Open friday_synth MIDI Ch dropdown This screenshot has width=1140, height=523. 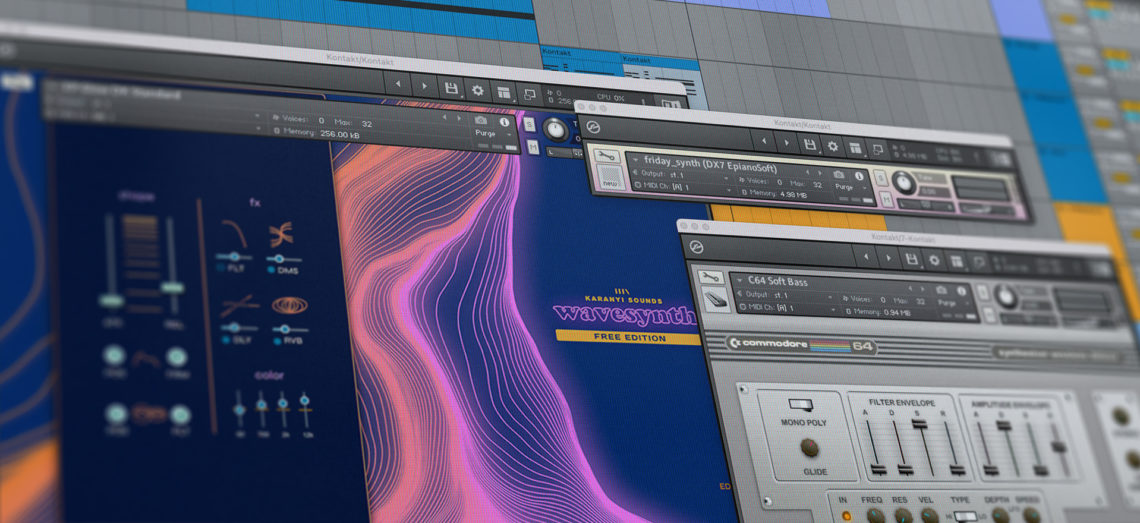pos(682,187)
